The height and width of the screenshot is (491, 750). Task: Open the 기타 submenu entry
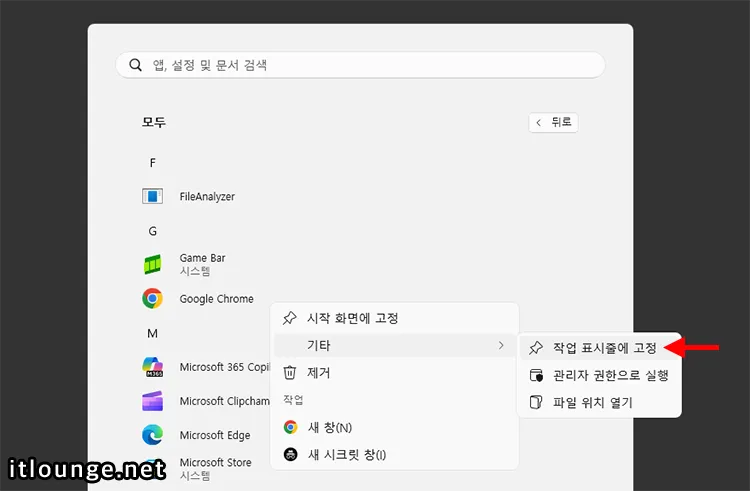pos(395,345)
